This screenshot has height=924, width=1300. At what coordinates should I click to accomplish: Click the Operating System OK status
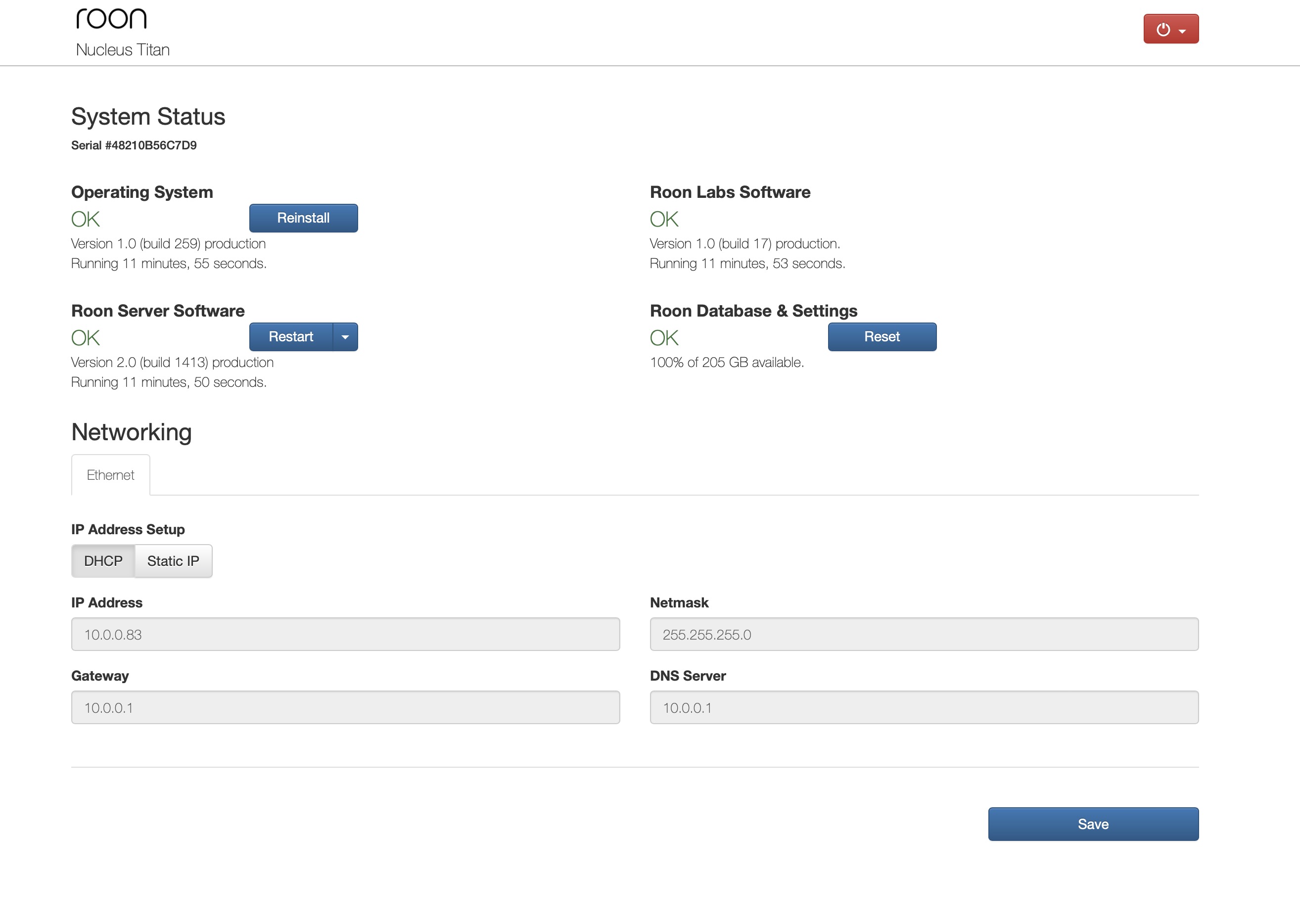click(x=86, y=219)
